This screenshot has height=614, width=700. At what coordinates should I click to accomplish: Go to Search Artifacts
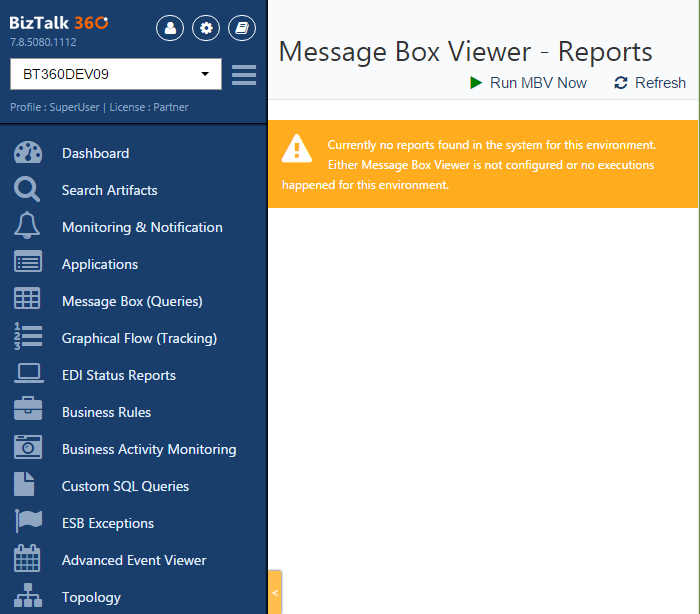point(109,190)
